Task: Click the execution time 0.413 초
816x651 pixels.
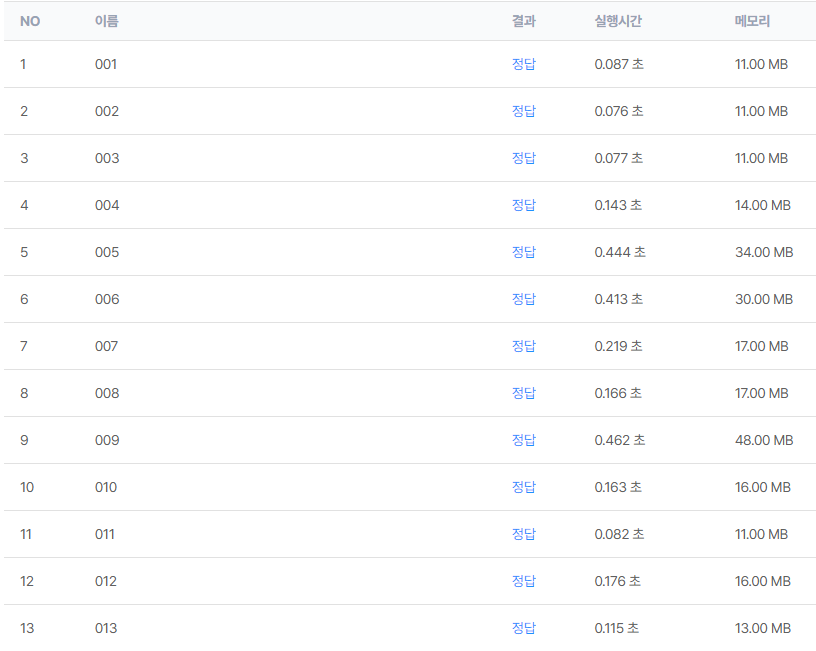Action: [x=619, y=299]
